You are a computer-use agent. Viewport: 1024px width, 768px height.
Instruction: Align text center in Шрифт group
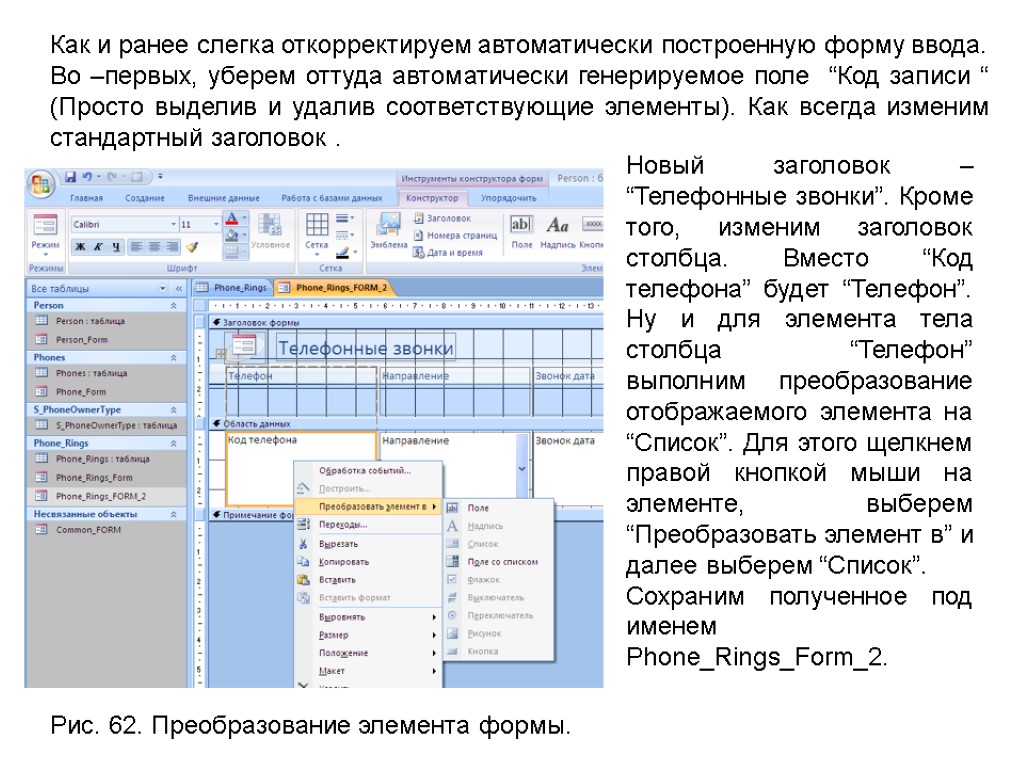tap(154, 247)
